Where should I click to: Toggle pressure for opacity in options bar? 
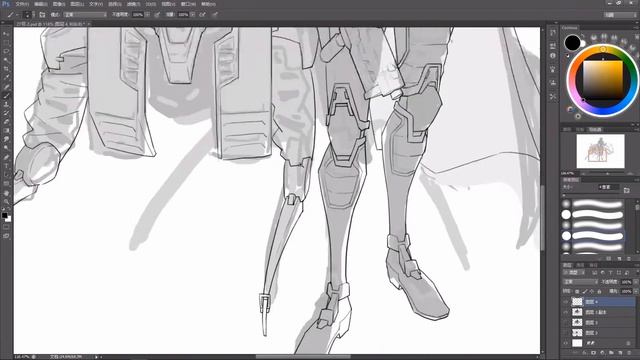pos(157,14)
